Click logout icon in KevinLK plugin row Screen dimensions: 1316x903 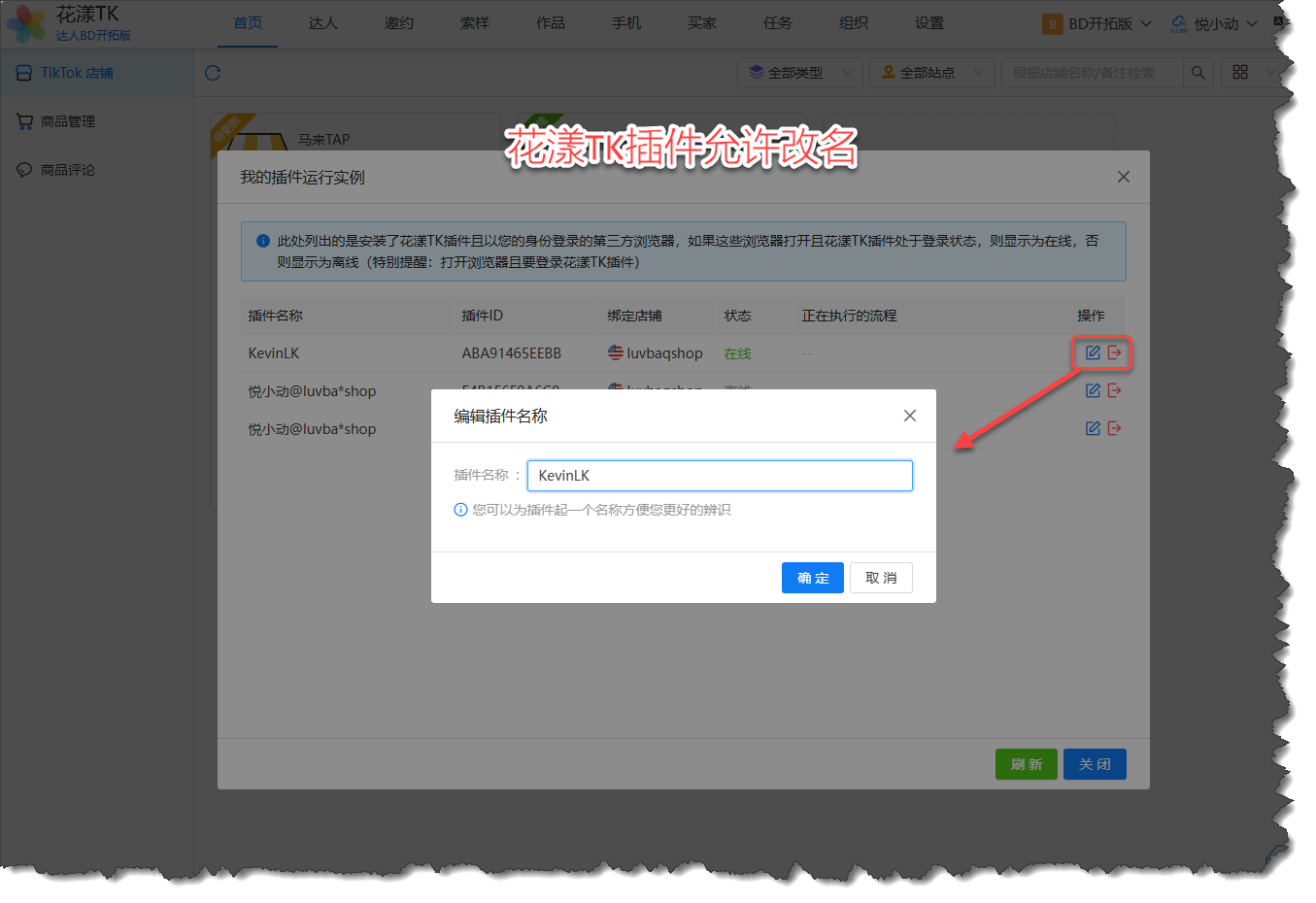[x=1114, y=352]
